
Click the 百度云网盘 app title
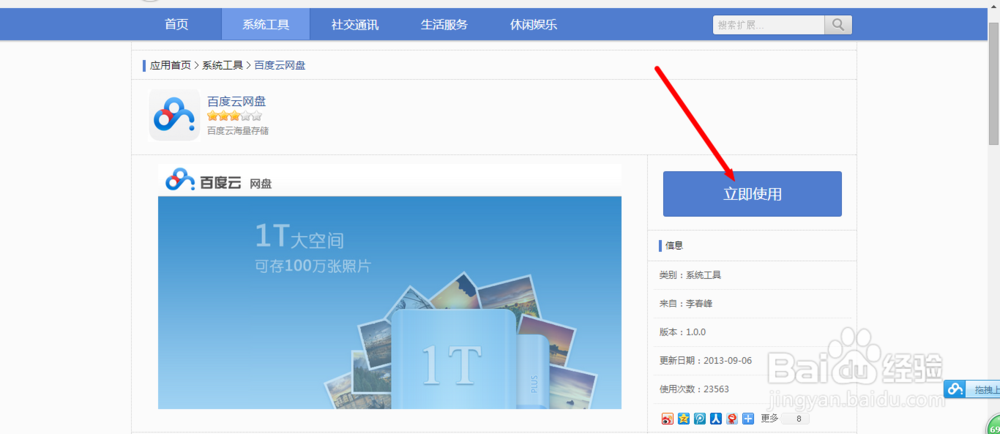coord(237,101)
